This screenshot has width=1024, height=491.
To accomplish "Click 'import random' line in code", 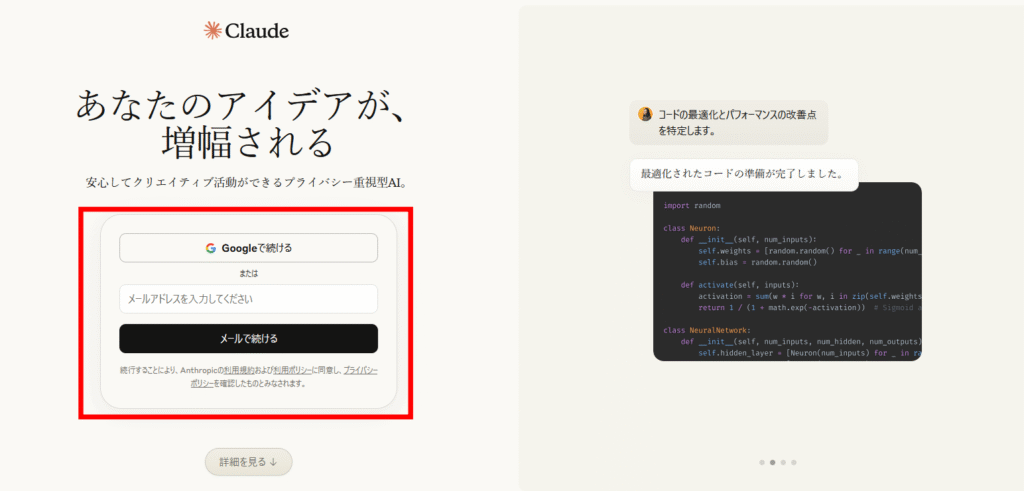I will pyautogui.click(x=692, y=205).
